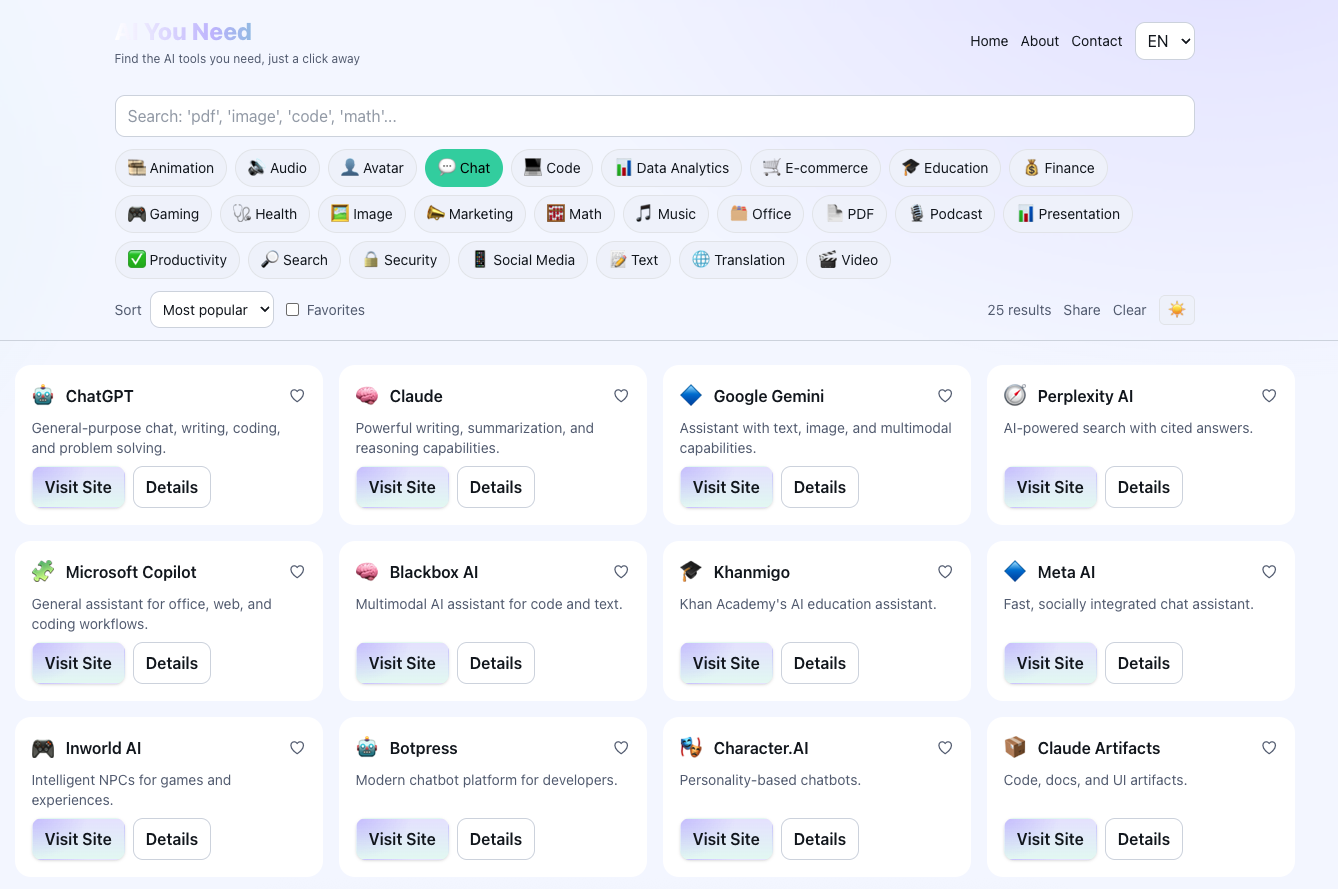Screen dimensions: 1338x889
Task: Open the Contact link
Action: coord(1097,41)
